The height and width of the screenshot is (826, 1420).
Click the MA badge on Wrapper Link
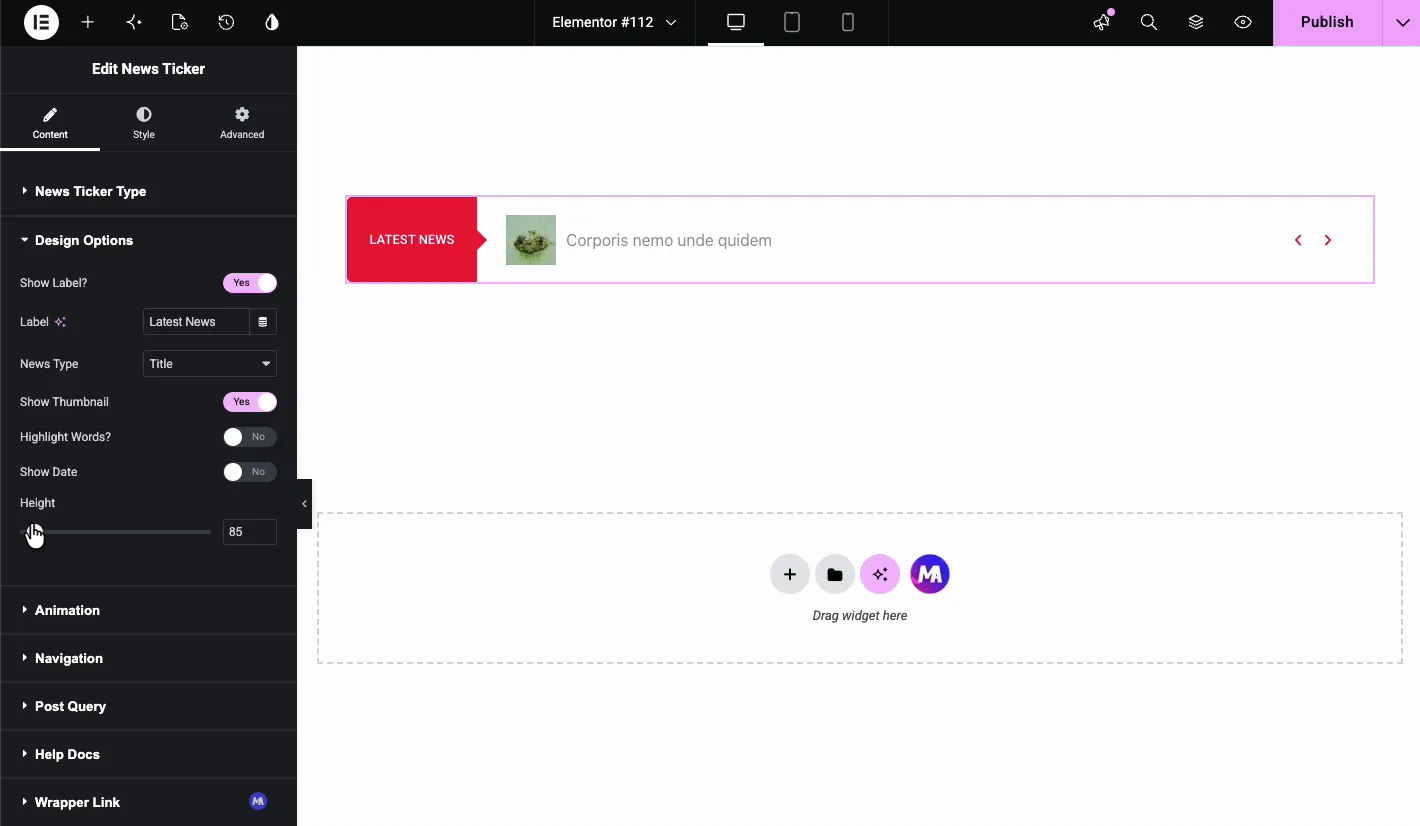[x=258, y=801]
